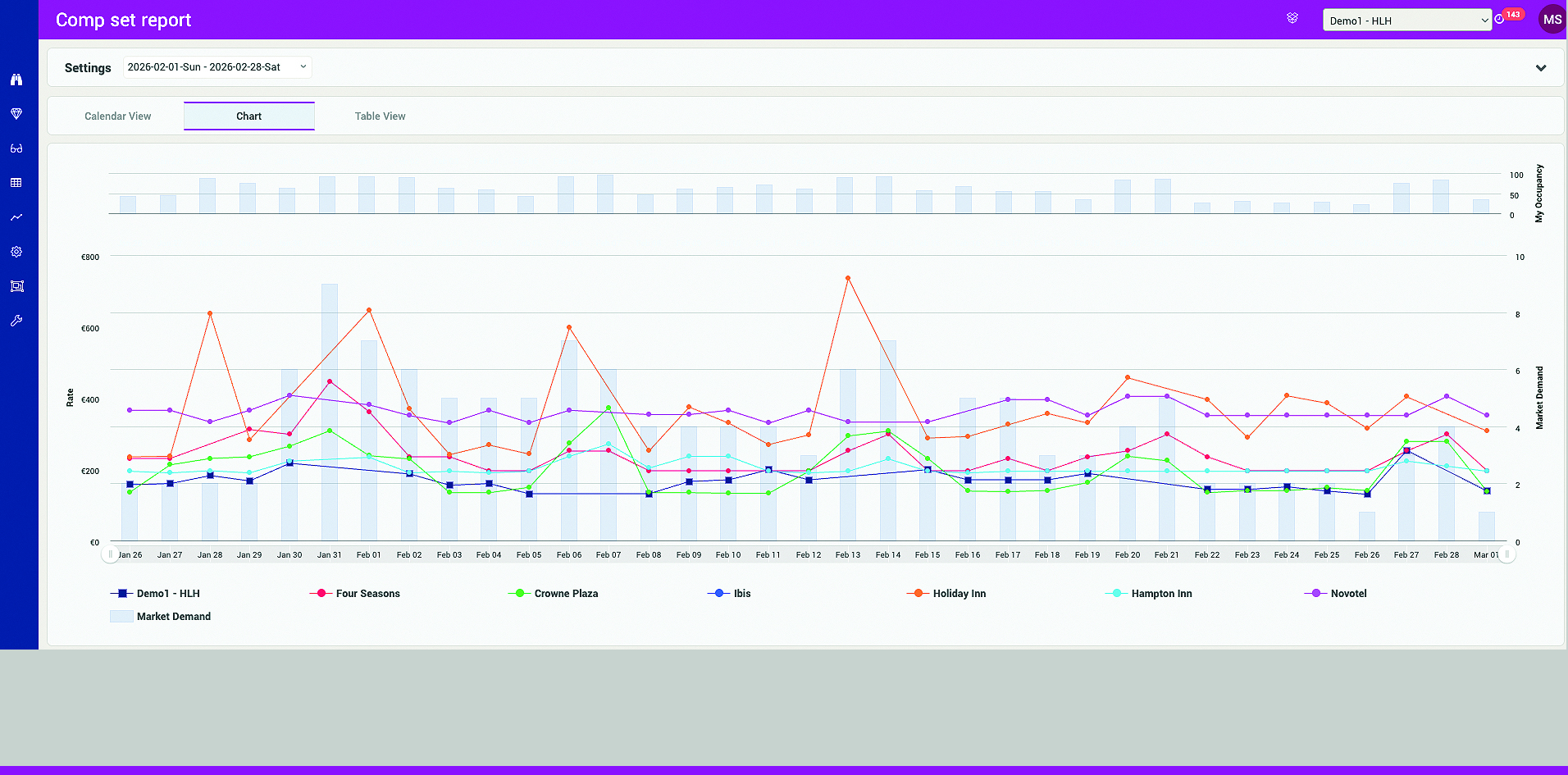Switch to the Calendar View tab
This screenshot has height=775, width=1568.
[118, 116]
